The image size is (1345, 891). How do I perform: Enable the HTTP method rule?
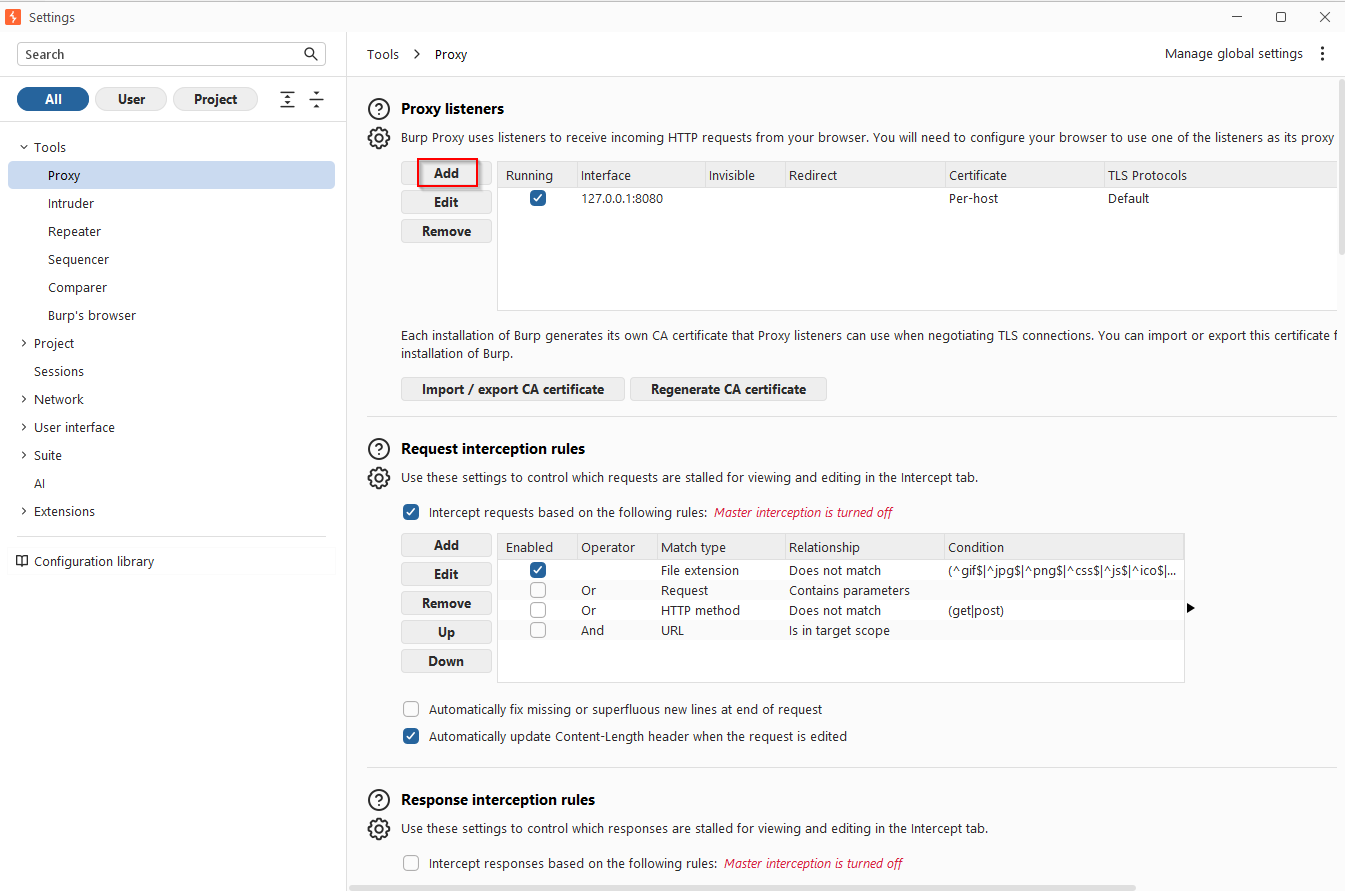click(538, 610)
